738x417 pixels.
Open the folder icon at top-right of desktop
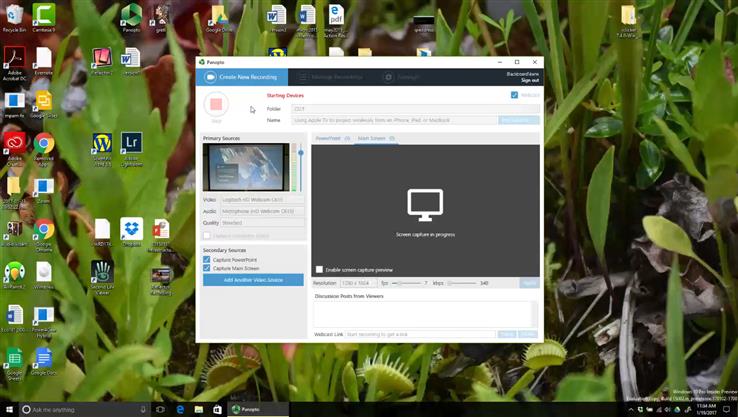(x=628, y=21)
